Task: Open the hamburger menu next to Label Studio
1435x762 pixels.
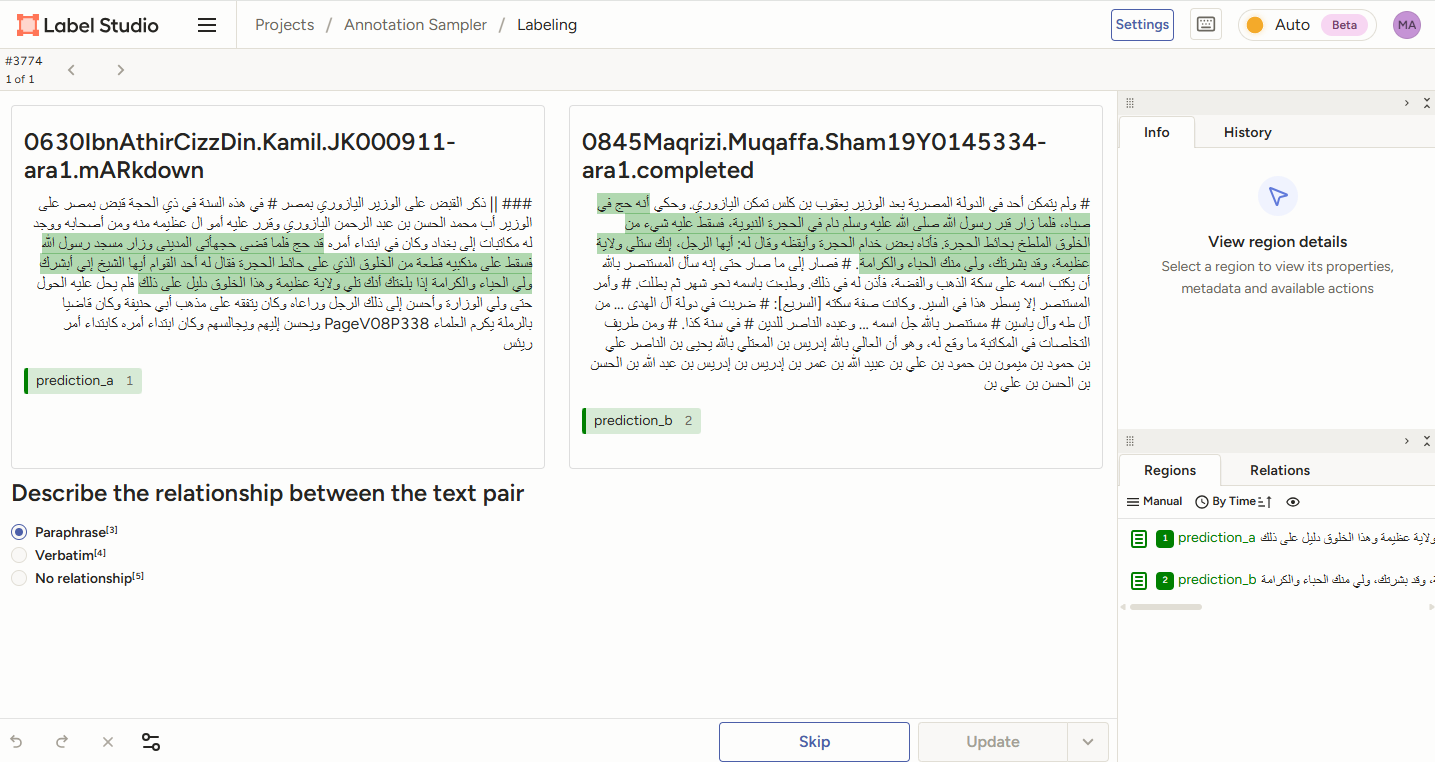Action: pos(207,25)
